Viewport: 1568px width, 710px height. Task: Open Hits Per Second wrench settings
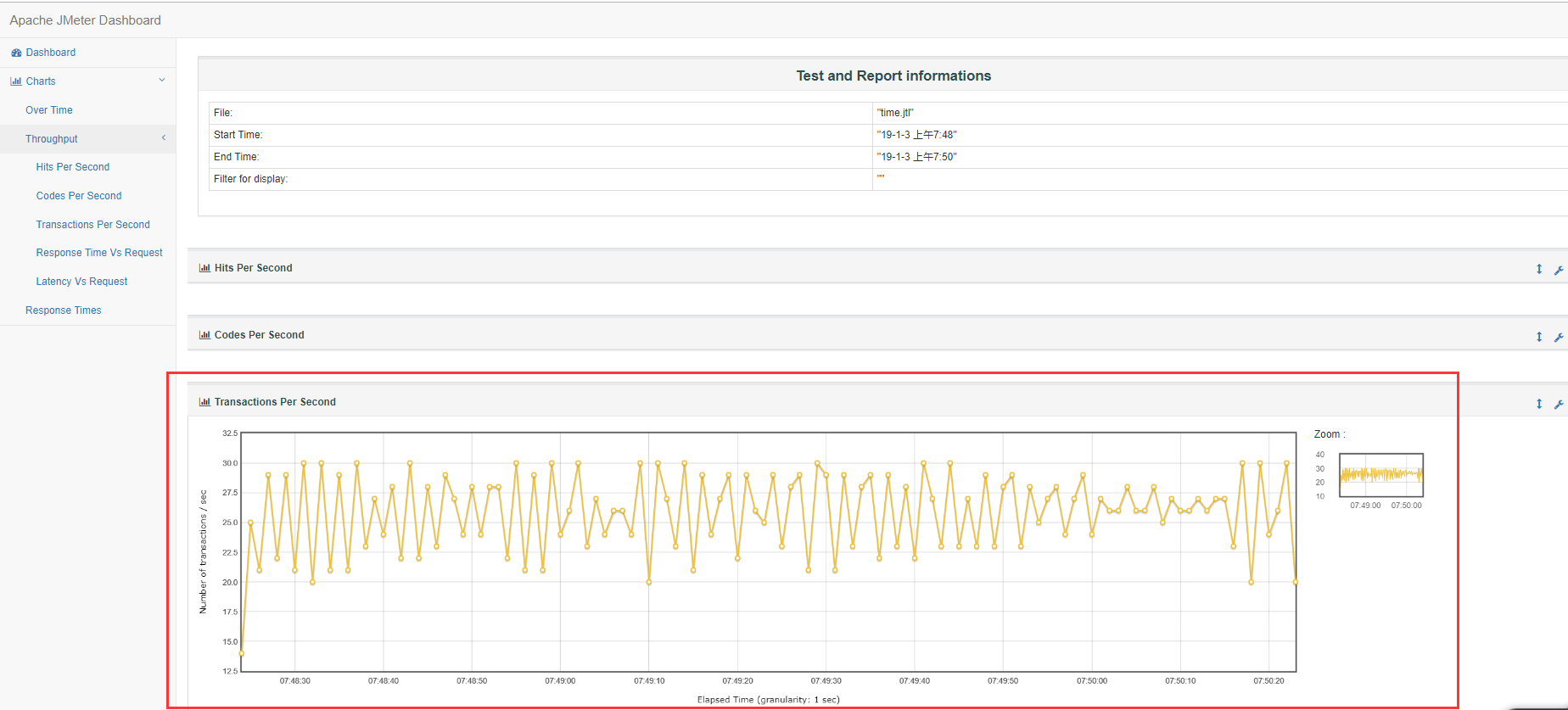pos(1559,270)
